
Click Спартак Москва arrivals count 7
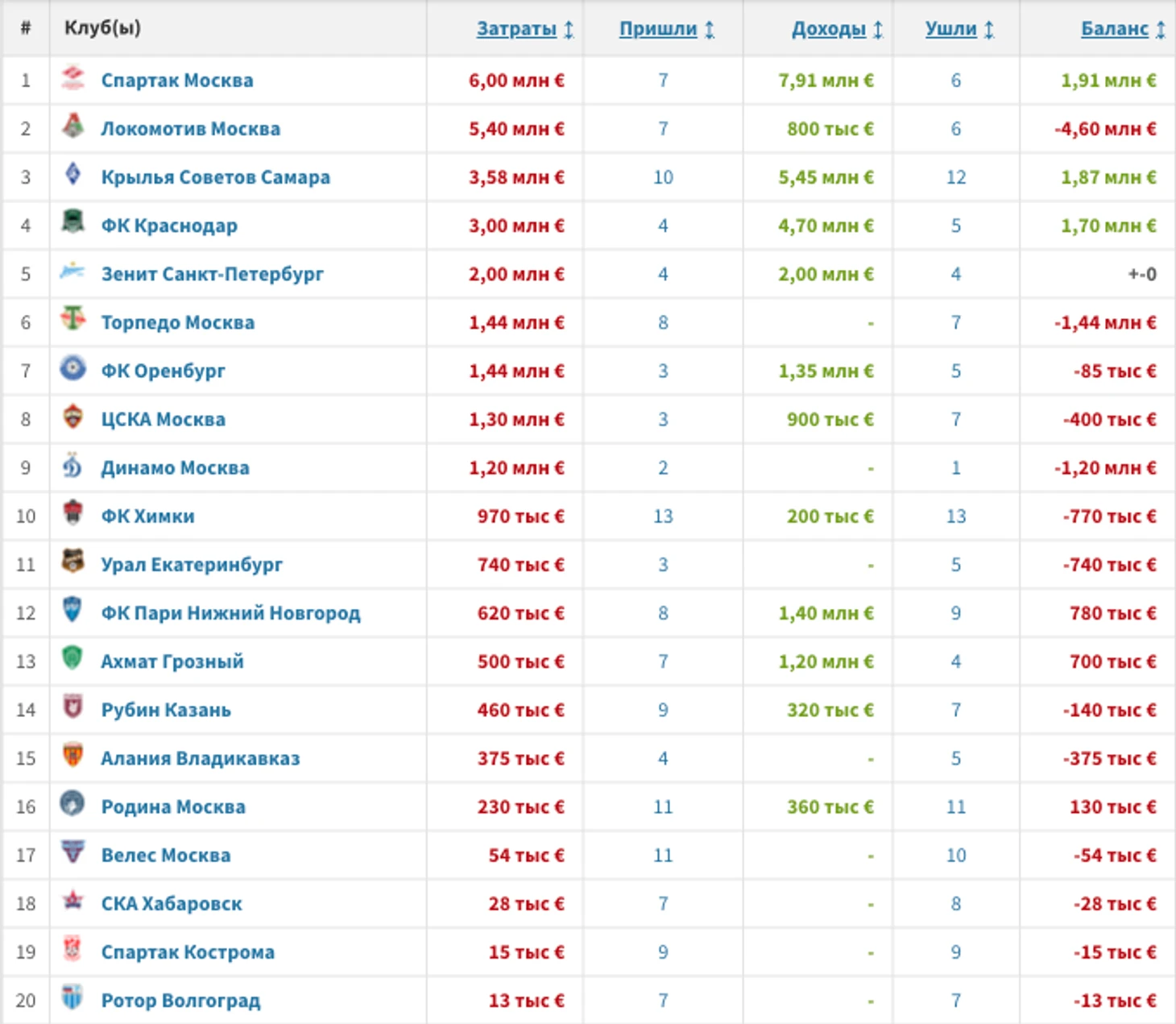663,81
